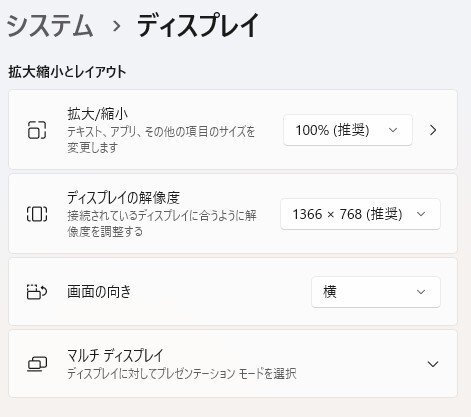The width and height of the screenshot is (471, 417).
Task: Click the scale dropdown's down arrow
Action: 393,130
